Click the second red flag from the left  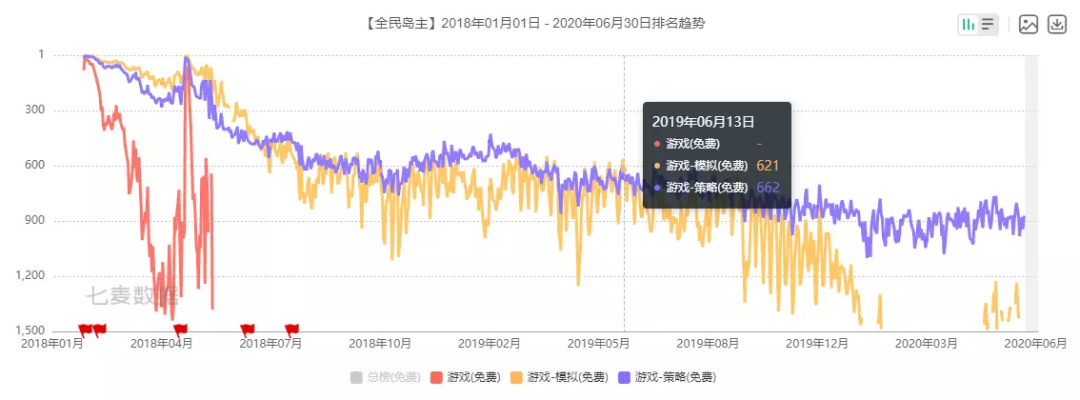(x=100, y=329)
